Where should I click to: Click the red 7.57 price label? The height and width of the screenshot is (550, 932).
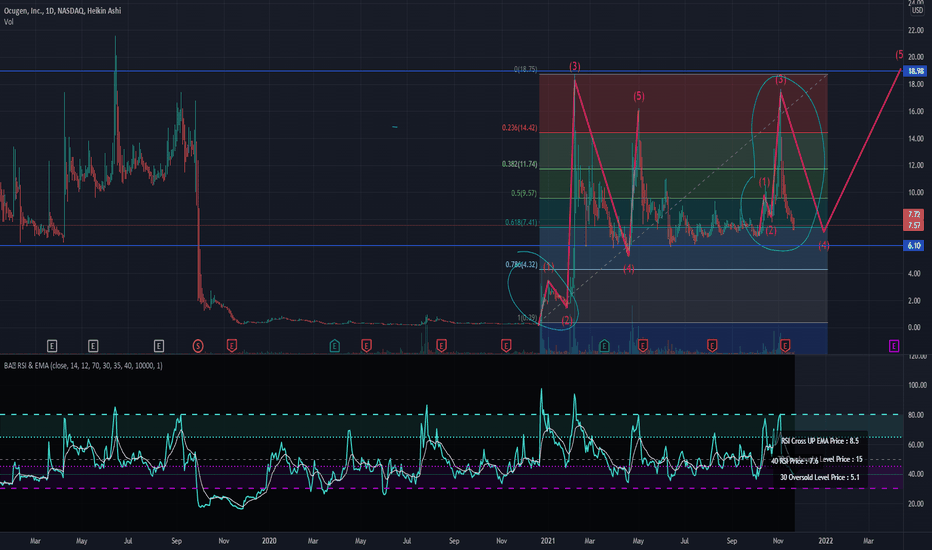pos(914,225)
